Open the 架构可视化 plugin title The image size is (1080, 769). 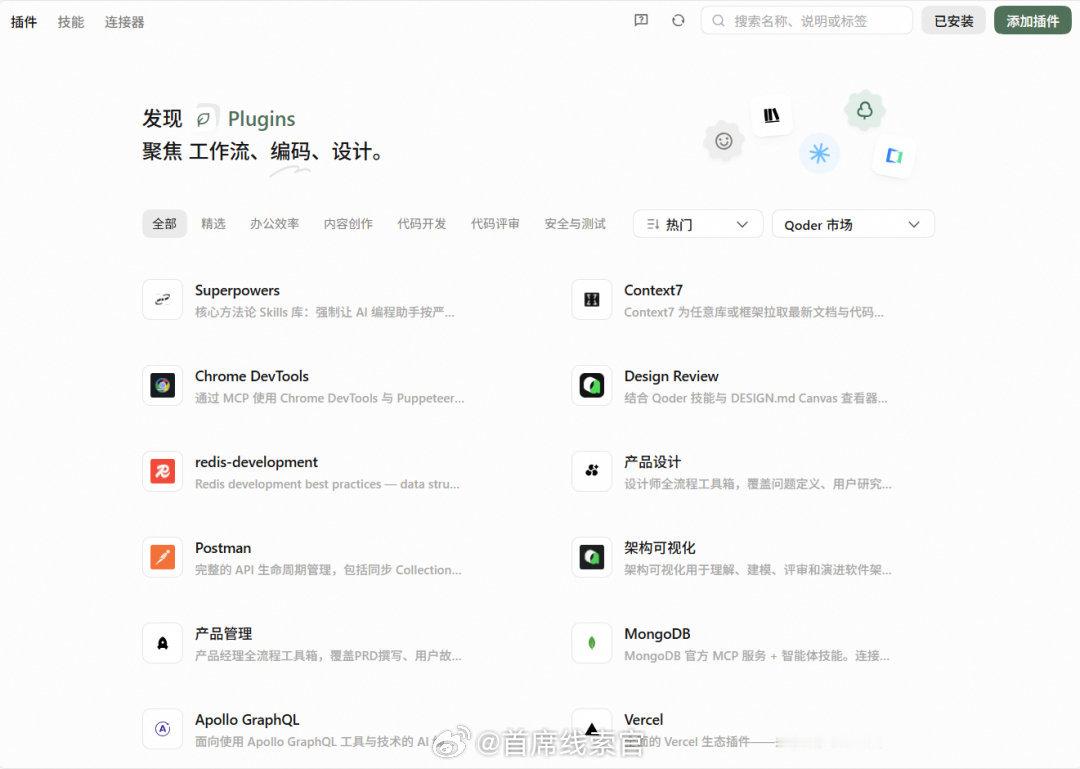[660, 548]
